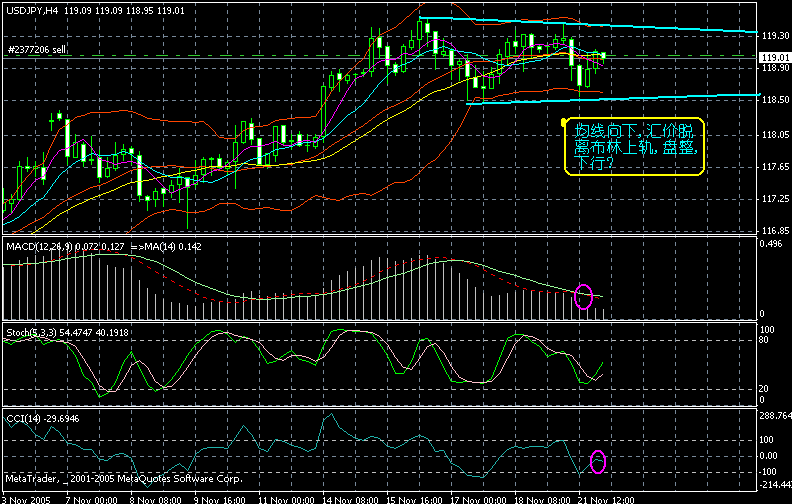Click the magenta ellipse on CCI panel
This screenshot has width=792, height=504.
click(598, 462)
